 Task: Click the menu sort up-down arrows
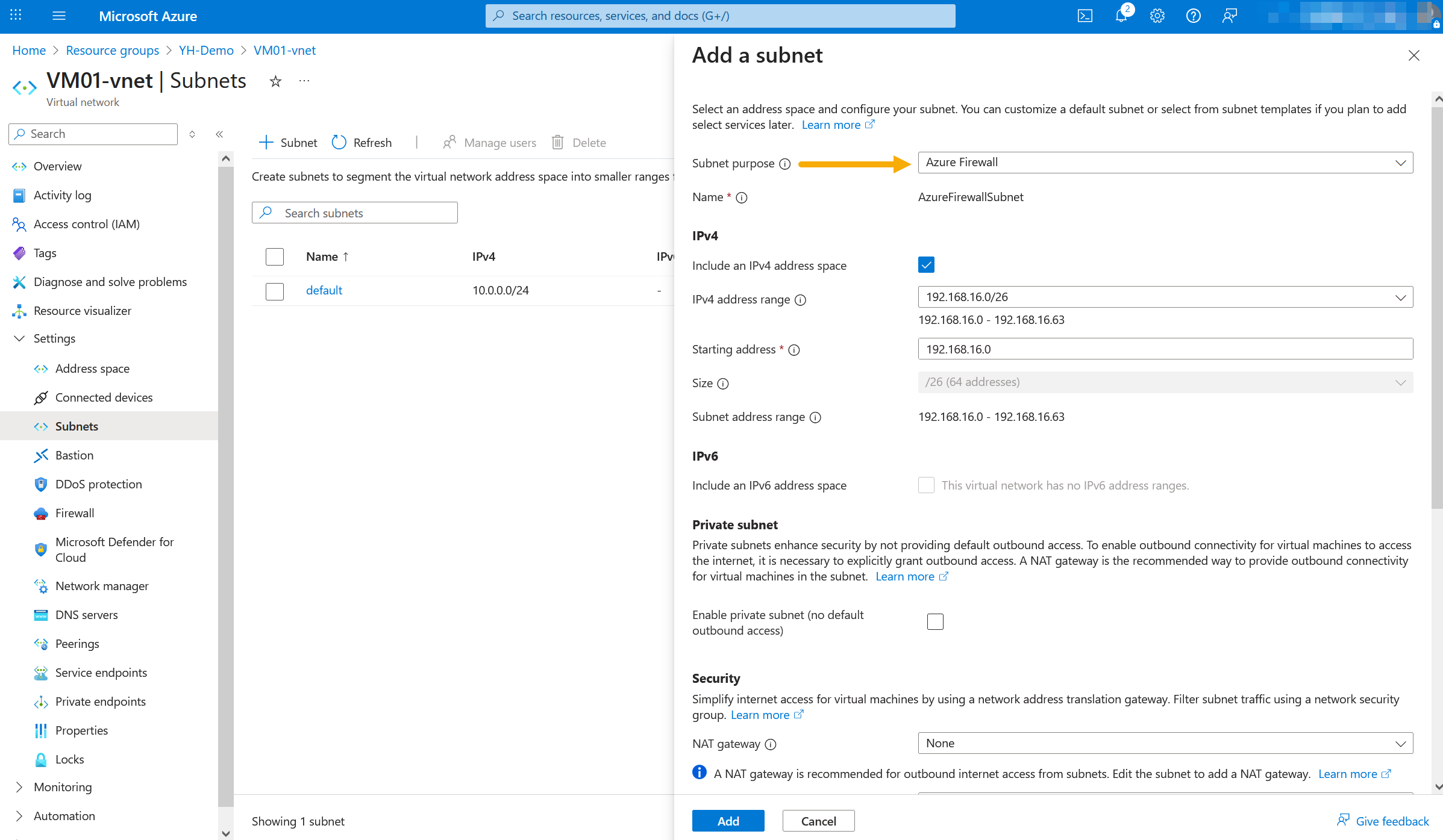click(192, 134)
